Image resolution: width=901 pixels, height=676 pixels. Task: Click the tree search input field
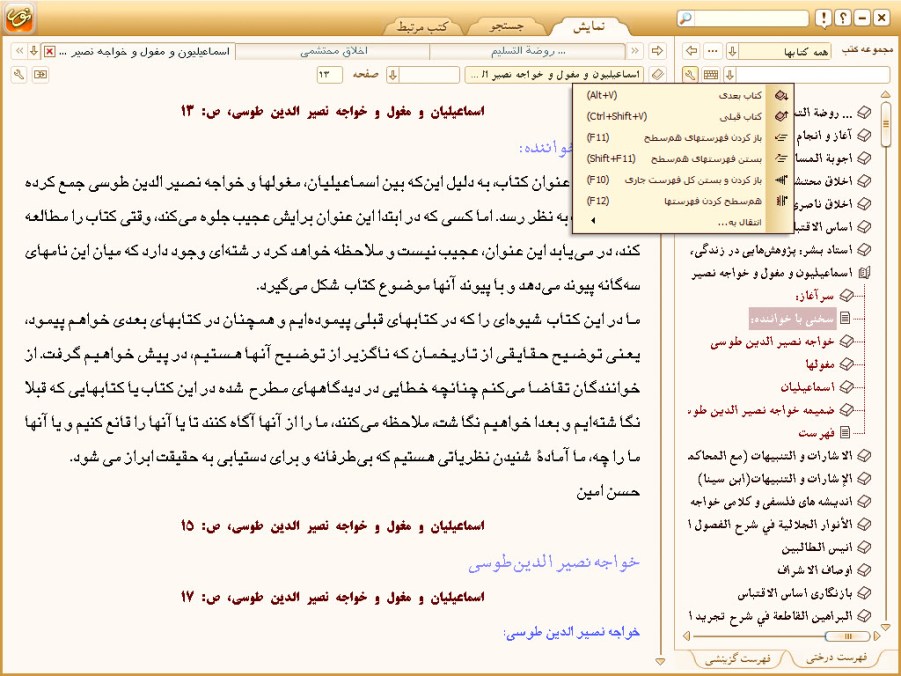click(813, 74)
